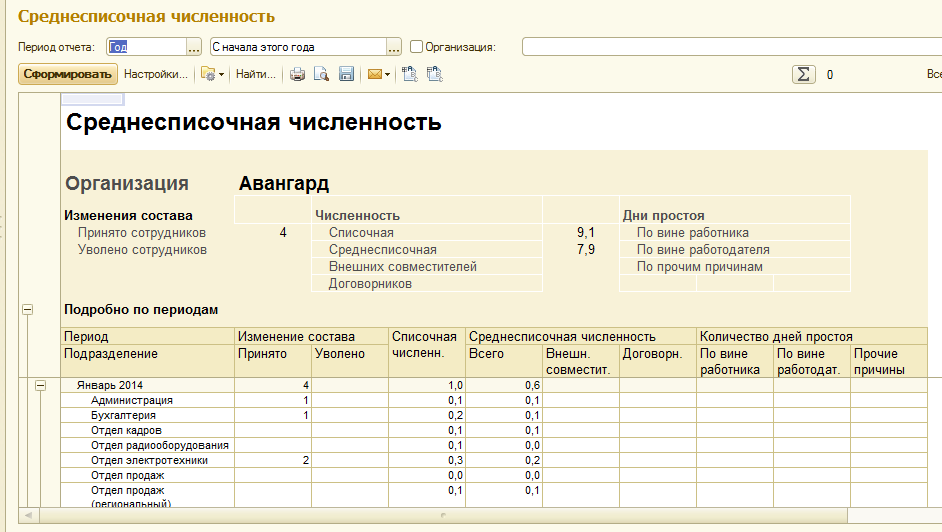Click the print icon

coord(297,74)
